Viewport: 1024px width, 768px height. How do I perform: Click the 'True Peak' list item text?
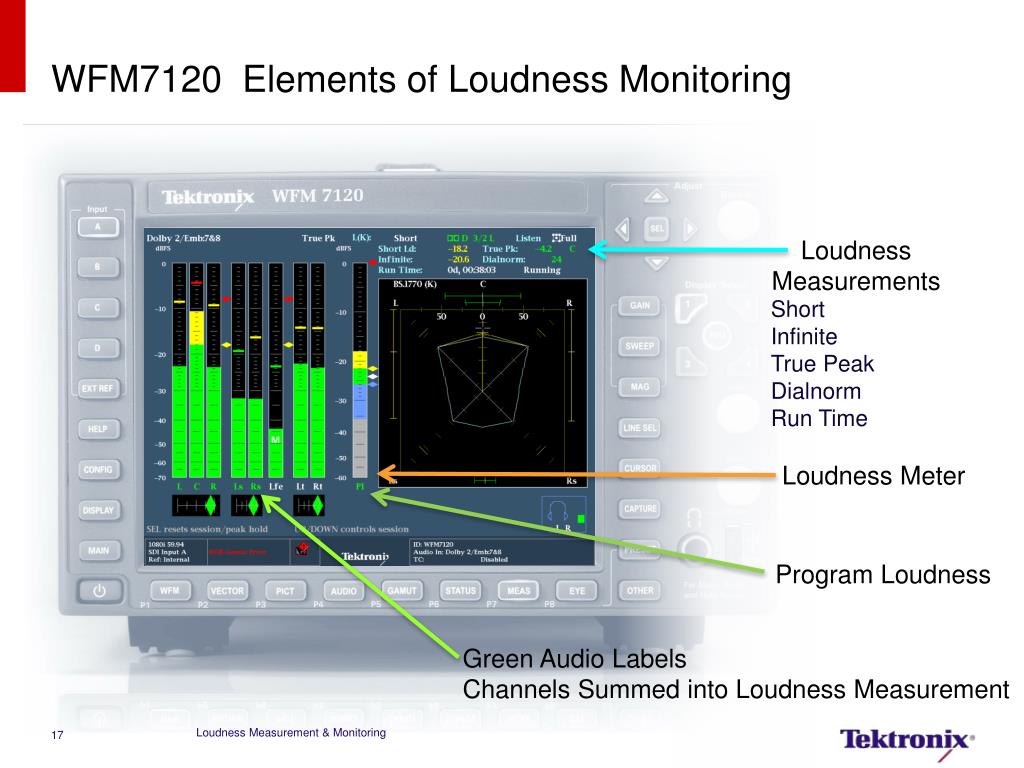(x=822, y=364)
